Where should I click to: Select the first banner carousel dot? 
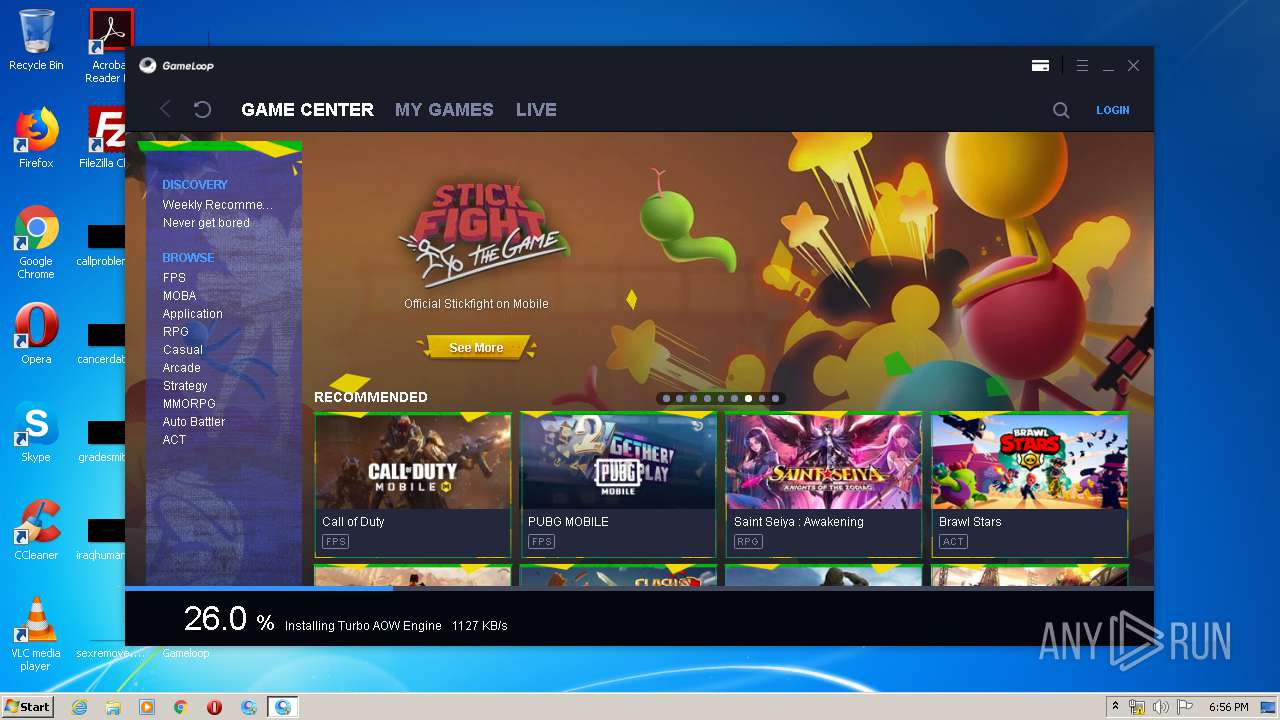coord(666,398)
